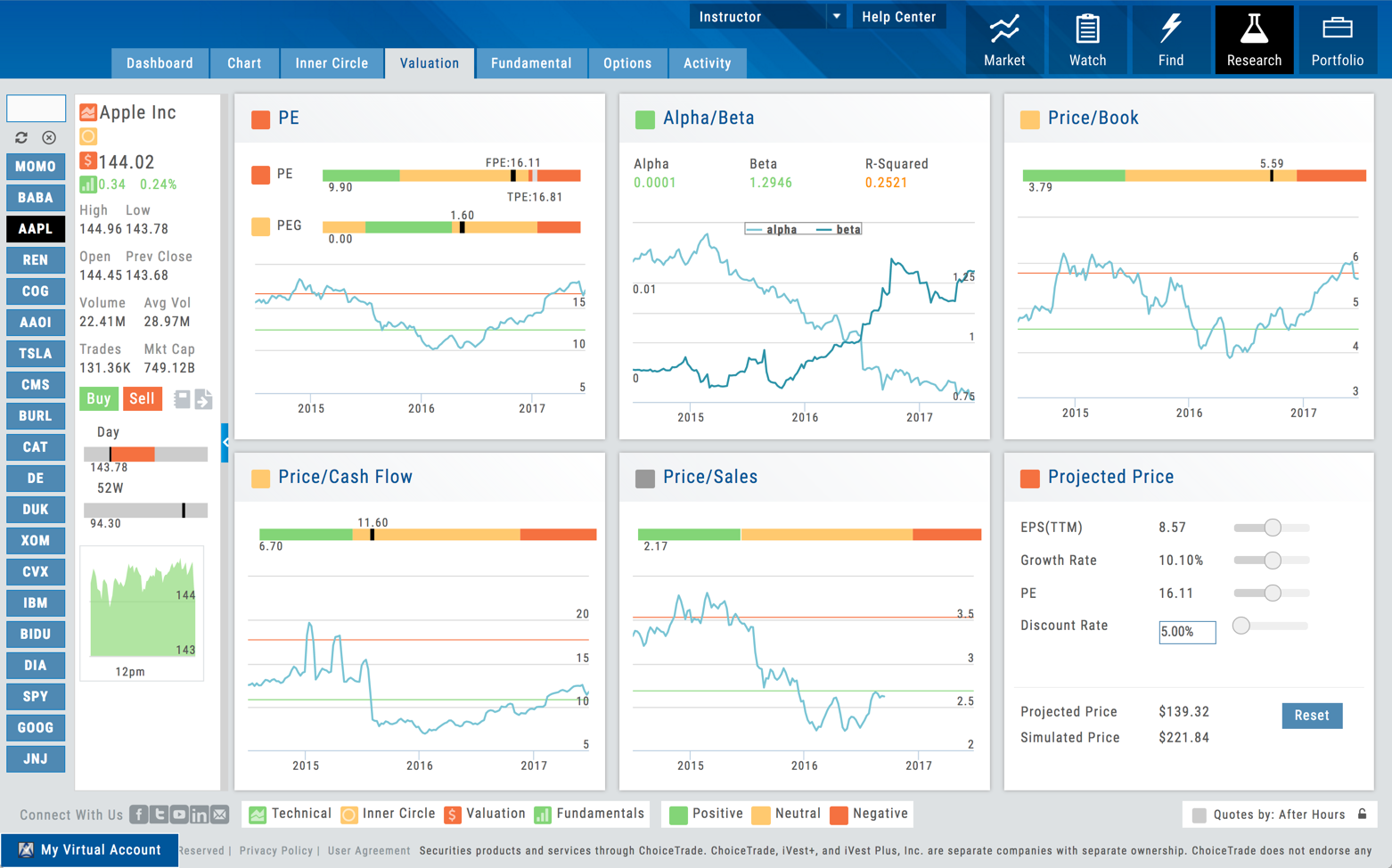Viewport: 1392px width, 868px height.
Task: Click the Discount Rate input field
Action: (x=1187, y=632)
